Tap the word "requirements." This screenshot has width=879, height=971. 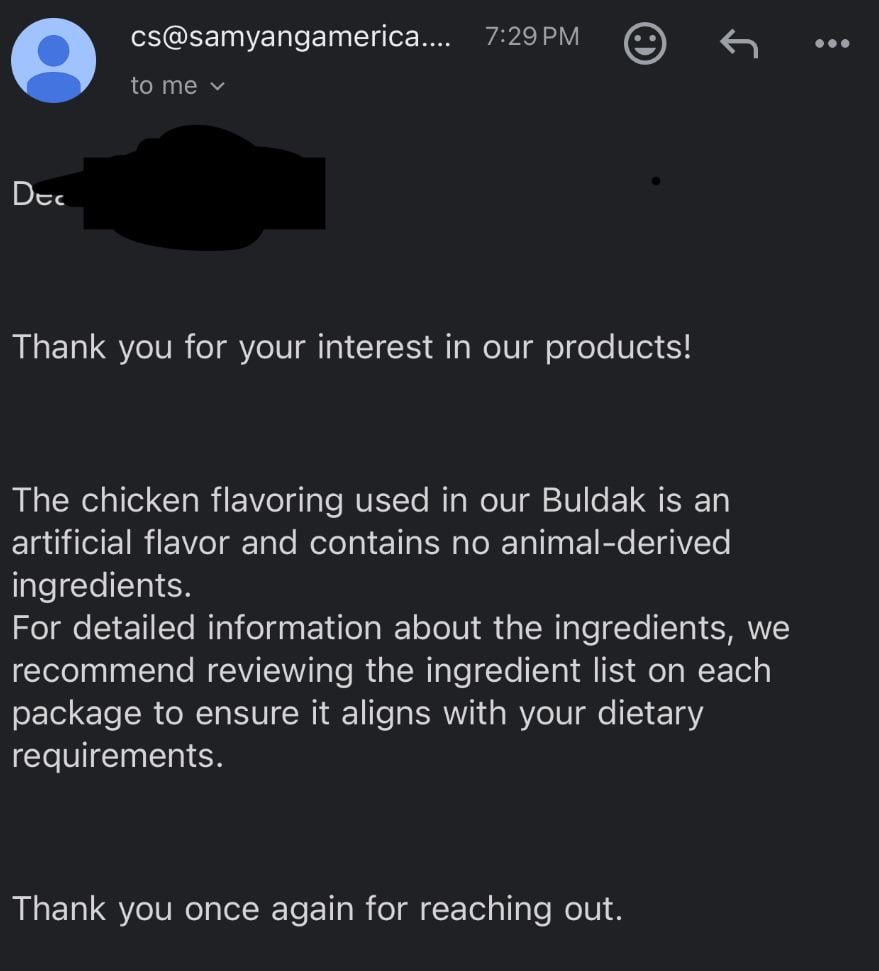pos(117,756)
